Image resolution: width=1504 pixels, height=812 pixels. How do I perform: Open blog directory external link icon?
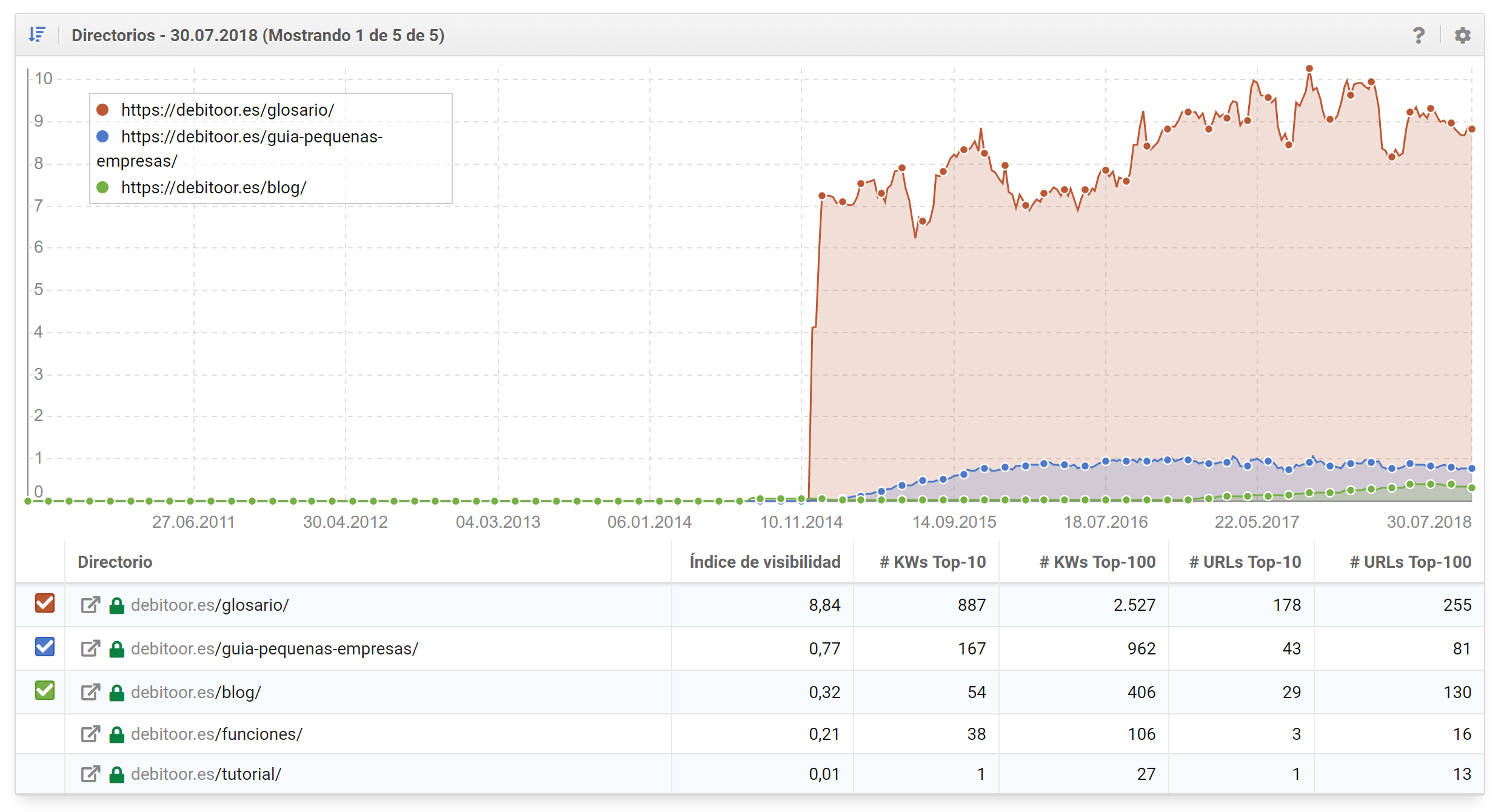pyautogui.click(x=90, y=692)
